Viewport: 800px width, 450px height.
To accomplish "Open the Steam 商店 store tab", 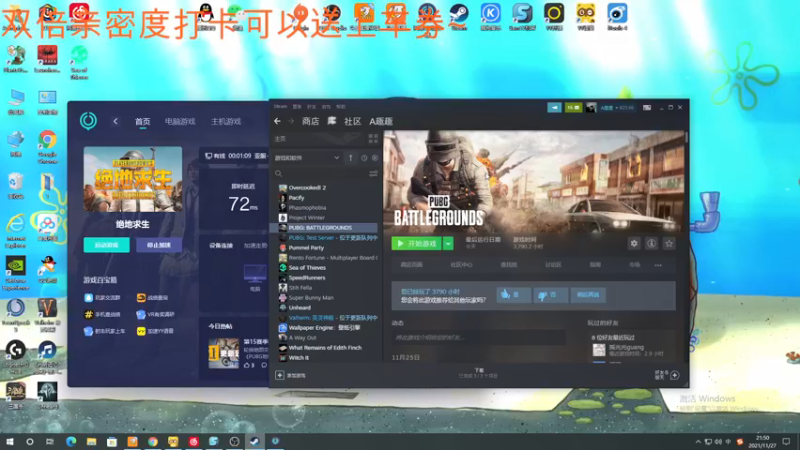I will click(x=310, y=121).
